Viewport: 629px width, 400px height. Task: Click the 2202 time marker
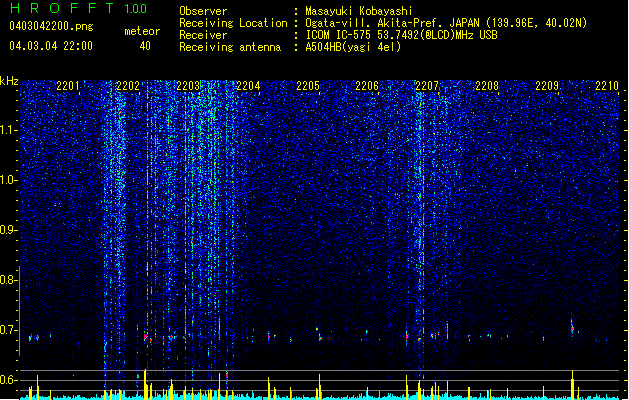click(x=128, y=86)
